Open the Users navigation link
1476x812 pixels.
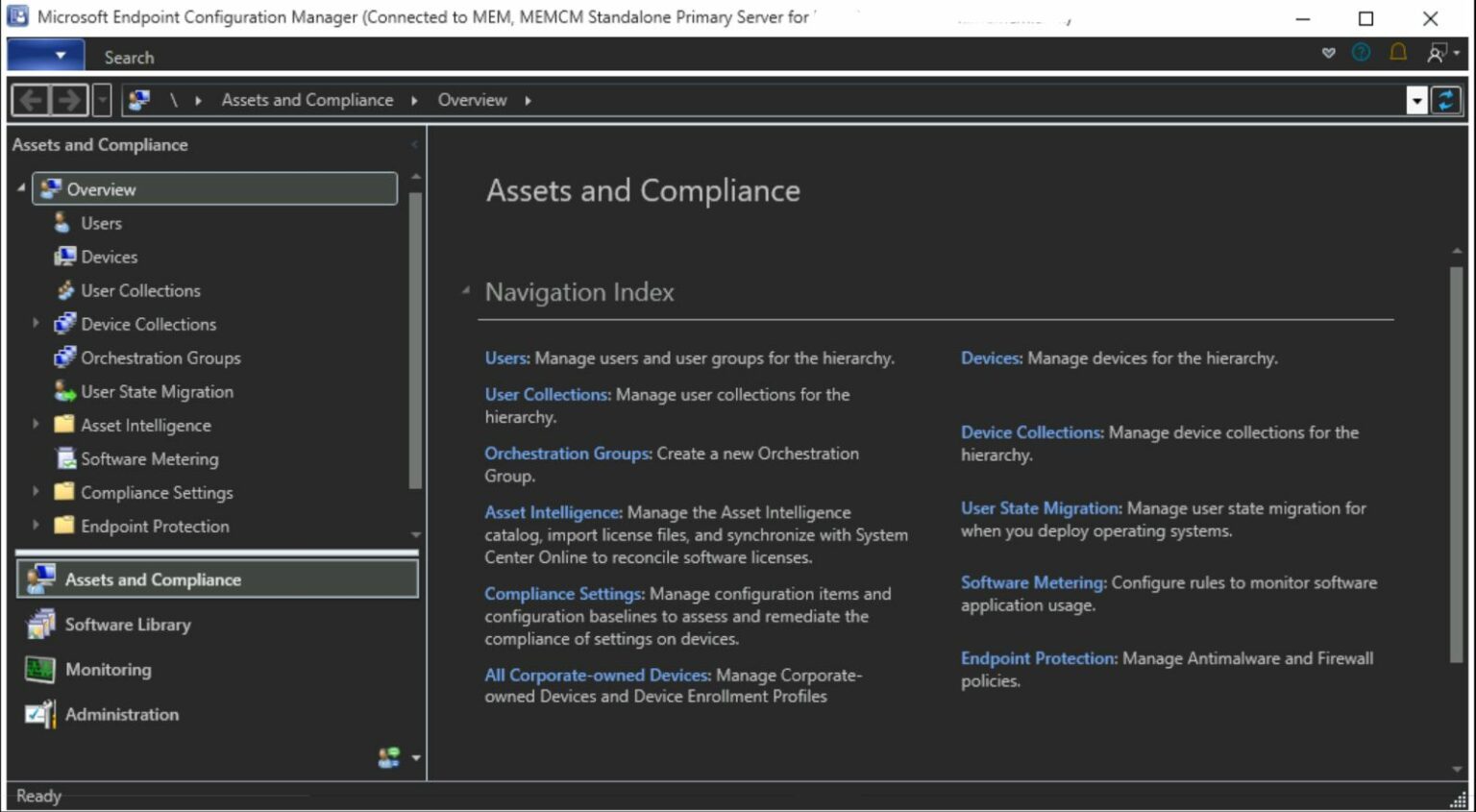[x=506, y=358]
